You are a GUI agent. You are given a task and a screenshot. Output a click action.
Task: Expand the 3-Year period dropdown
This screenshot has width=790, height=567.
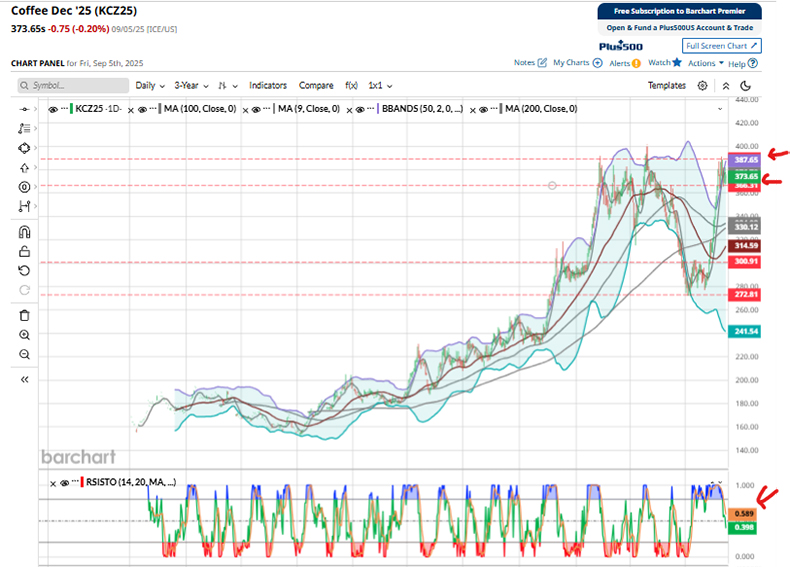191,86
